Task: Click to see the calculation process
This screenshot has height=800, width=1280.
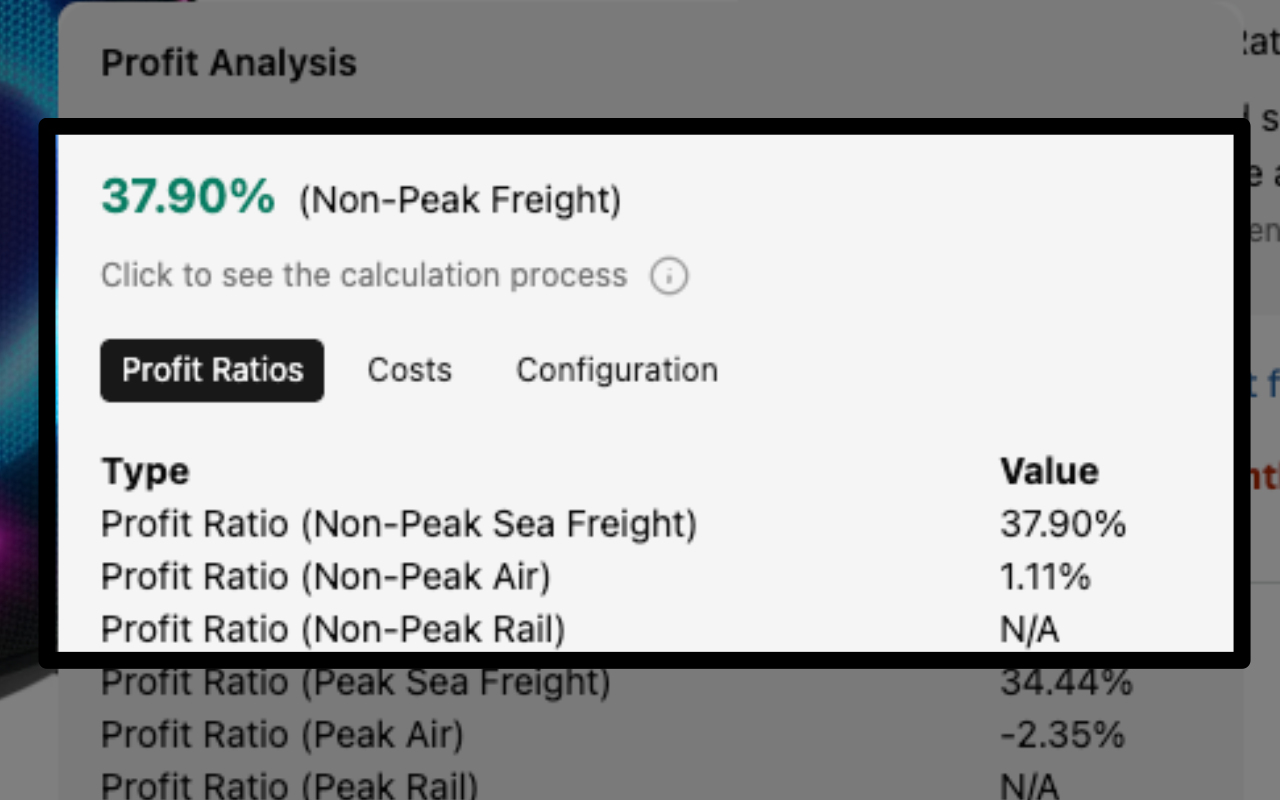Action: [x=363, y=275]
